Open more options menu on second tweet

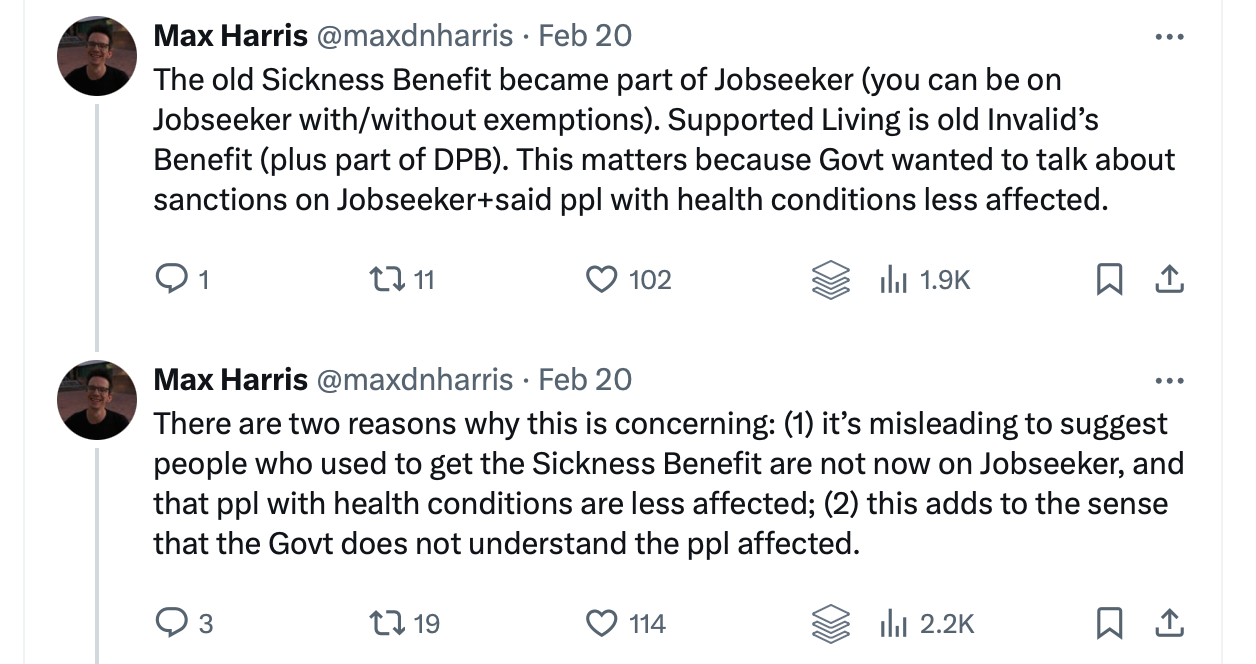click(1168, 380)
